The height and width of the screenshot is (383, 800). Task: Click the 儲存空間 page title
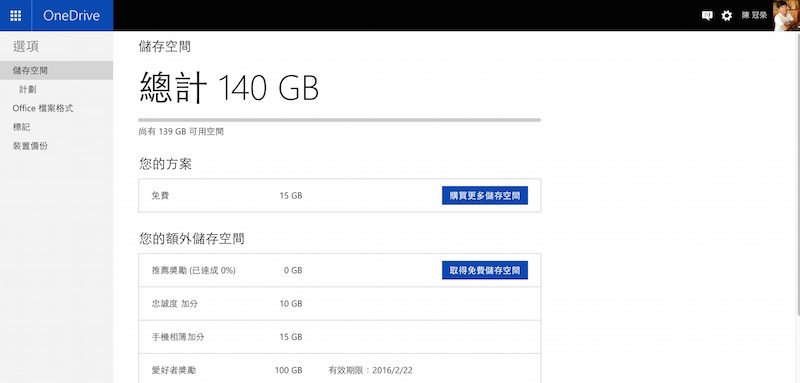pos(165,47)
